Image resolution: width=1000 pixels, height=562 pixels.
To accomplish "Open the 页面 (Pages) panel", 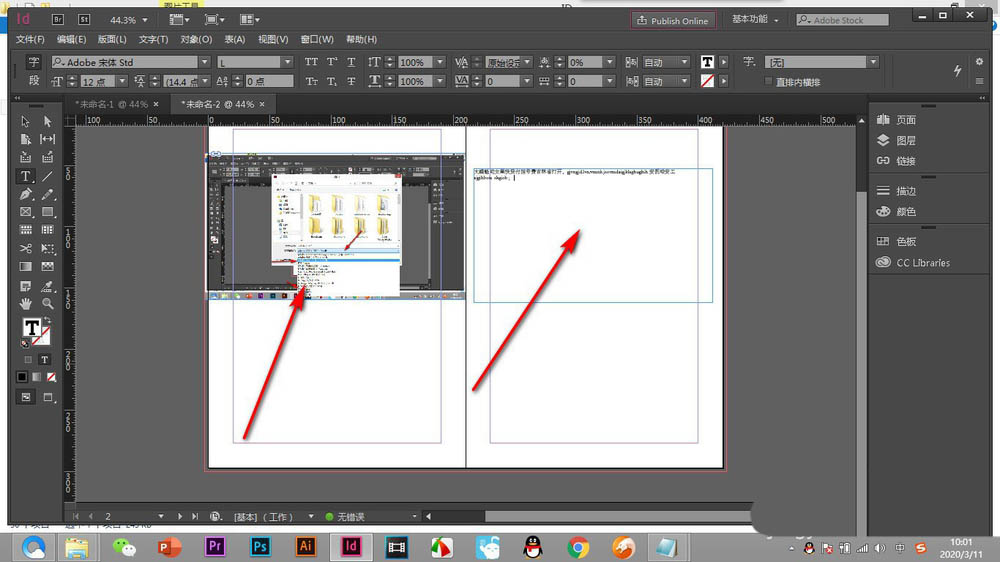I will tap(897, 119).
